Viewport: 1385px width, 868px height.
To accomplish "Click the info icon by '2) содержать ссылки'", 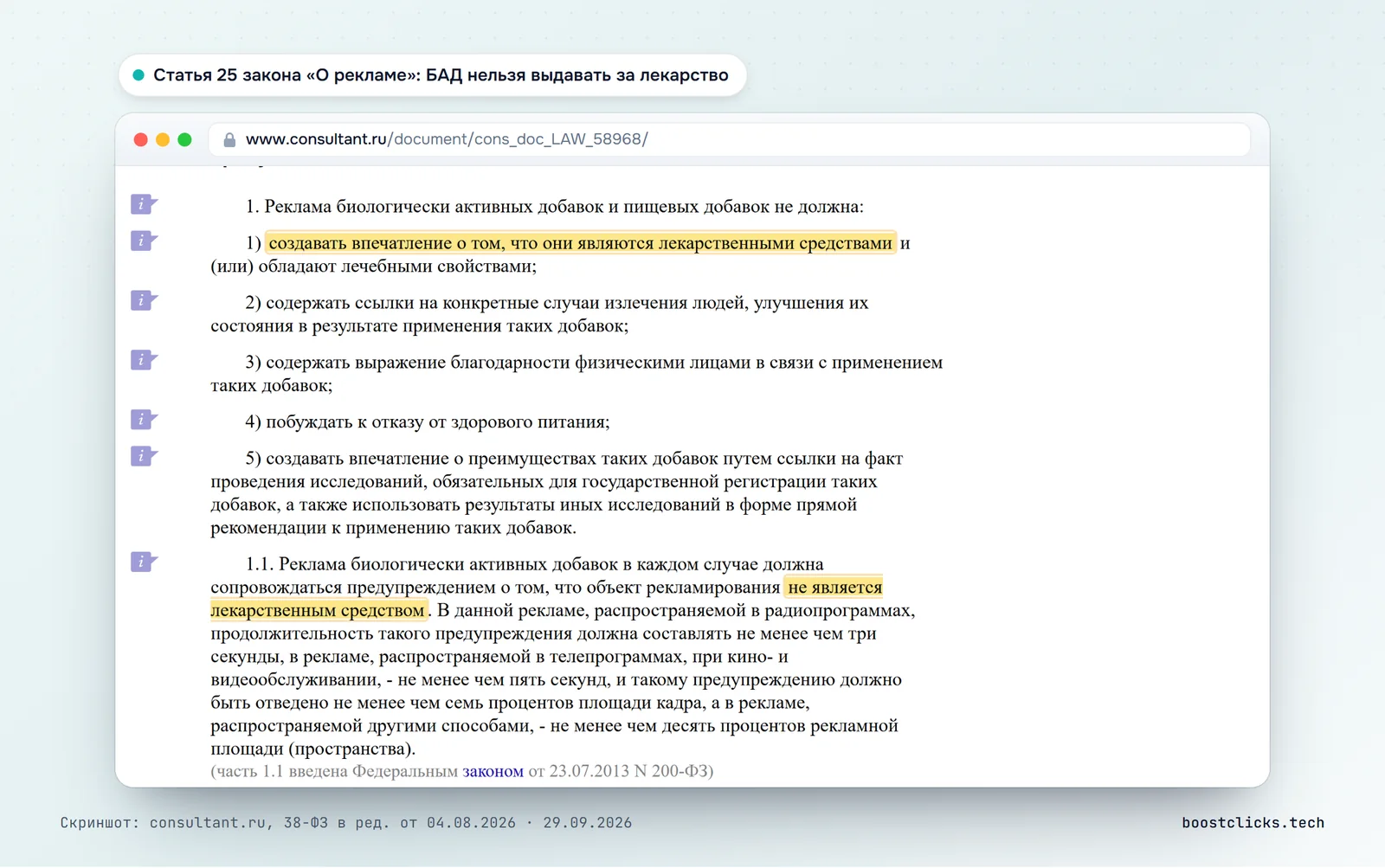I will pyautogui.click(x=144, y=300).
